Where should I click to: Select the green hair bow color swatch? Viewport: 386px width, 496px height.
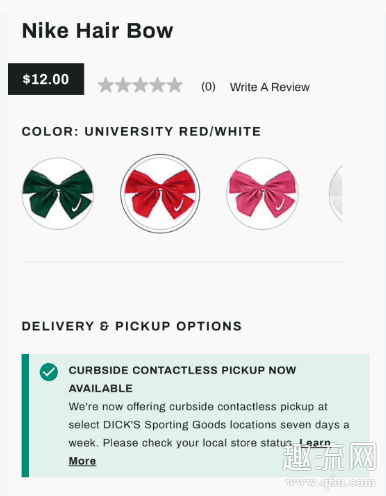(58, 194)
